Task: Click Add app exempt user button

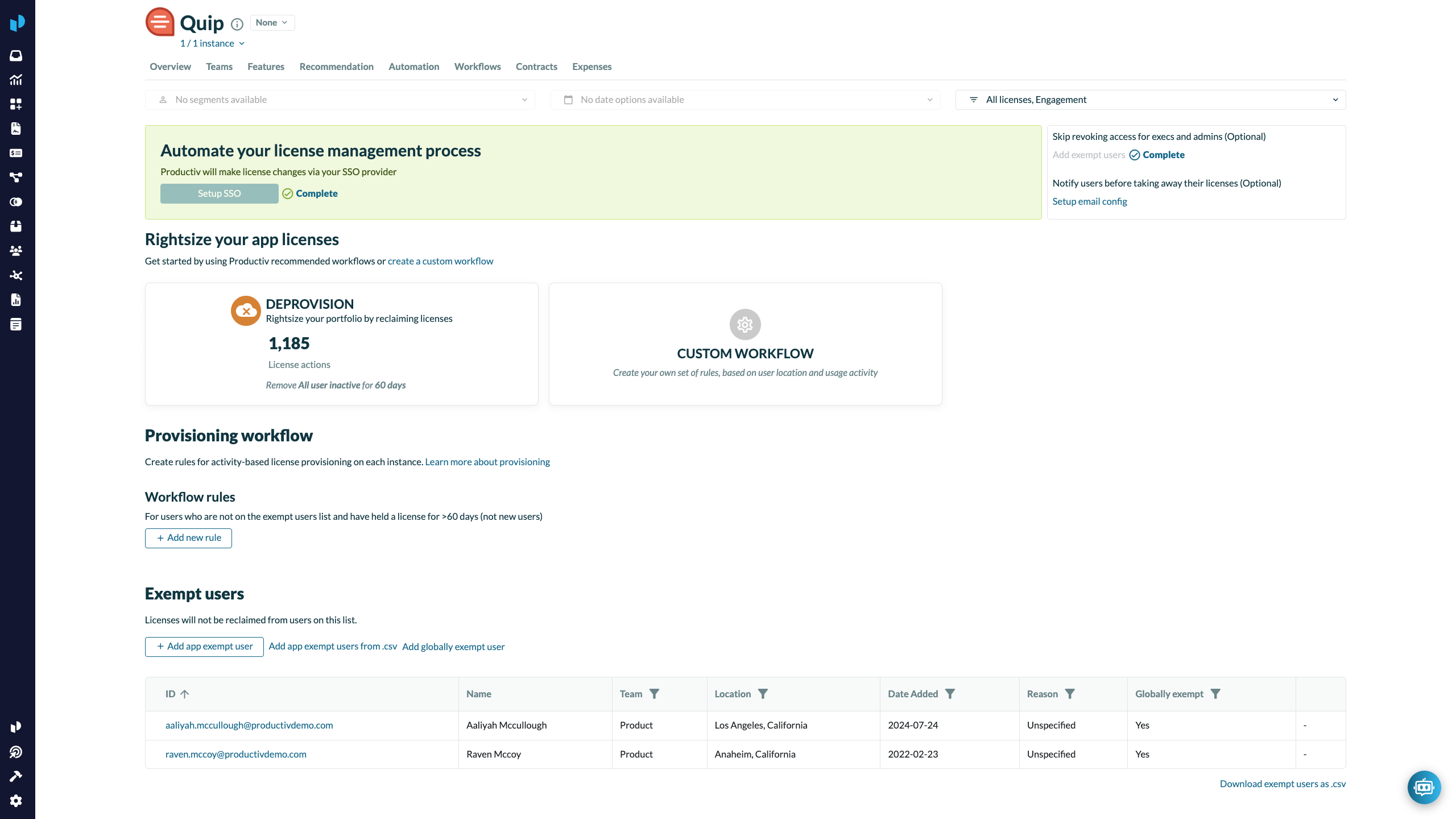Action: click(204, 647)
